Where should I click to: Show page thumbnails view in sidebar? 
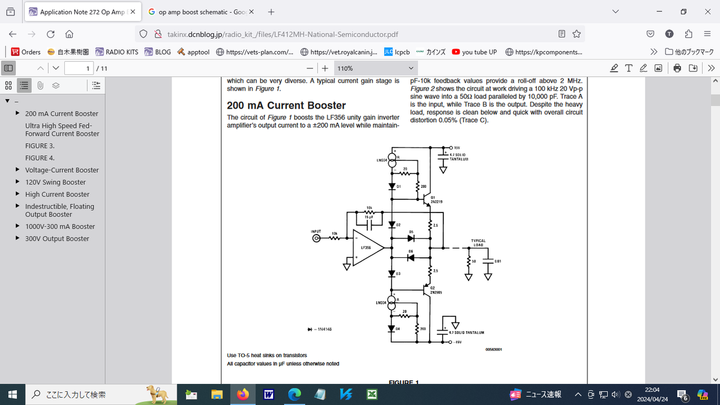pyautogui.click(x=9, y=86)
